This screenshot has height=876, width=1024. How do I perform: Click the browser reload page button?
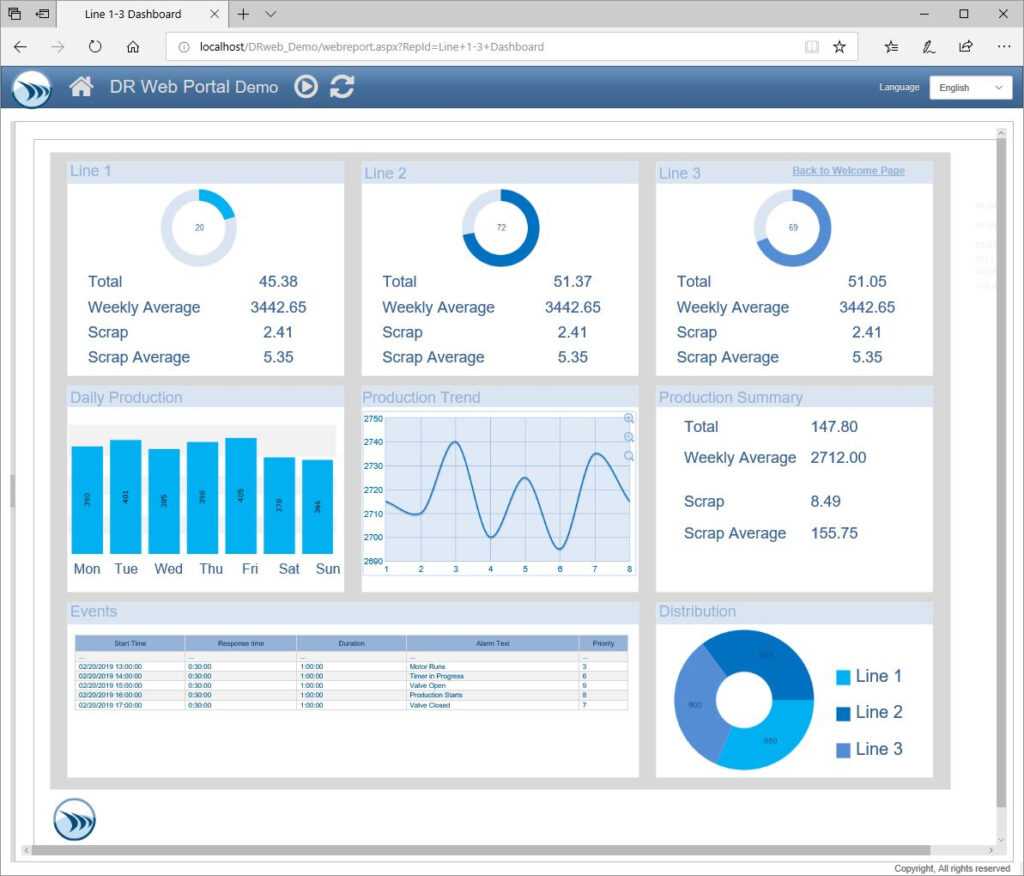(95, 46)
